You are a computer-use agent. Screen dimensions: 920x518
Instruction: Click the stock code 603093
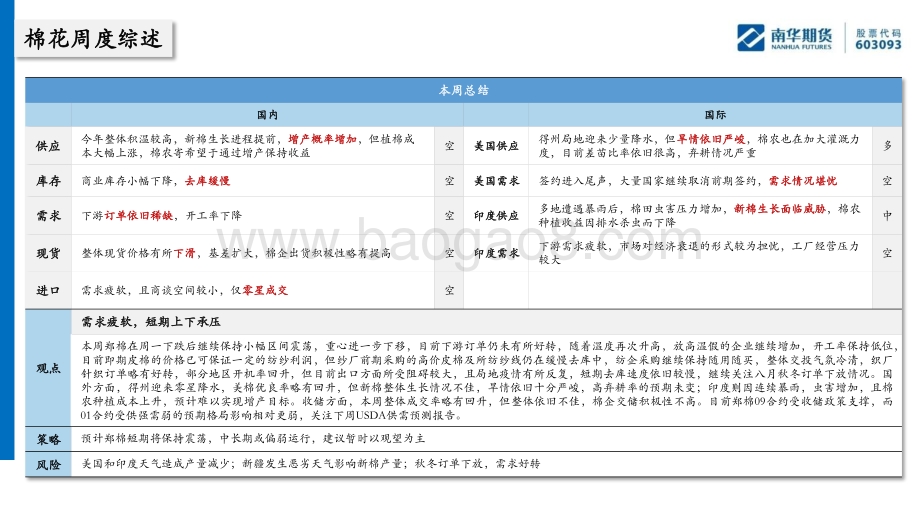(x=878, y=45)
